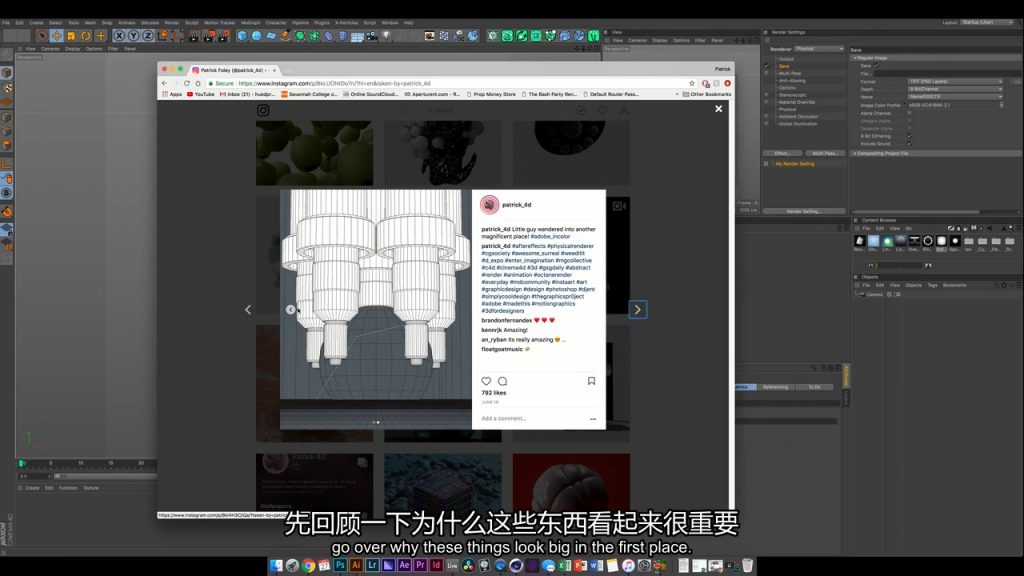The image size is (1024, 576).
Task: Open the Renderer dropdown set to Physical
Action: 819,49
